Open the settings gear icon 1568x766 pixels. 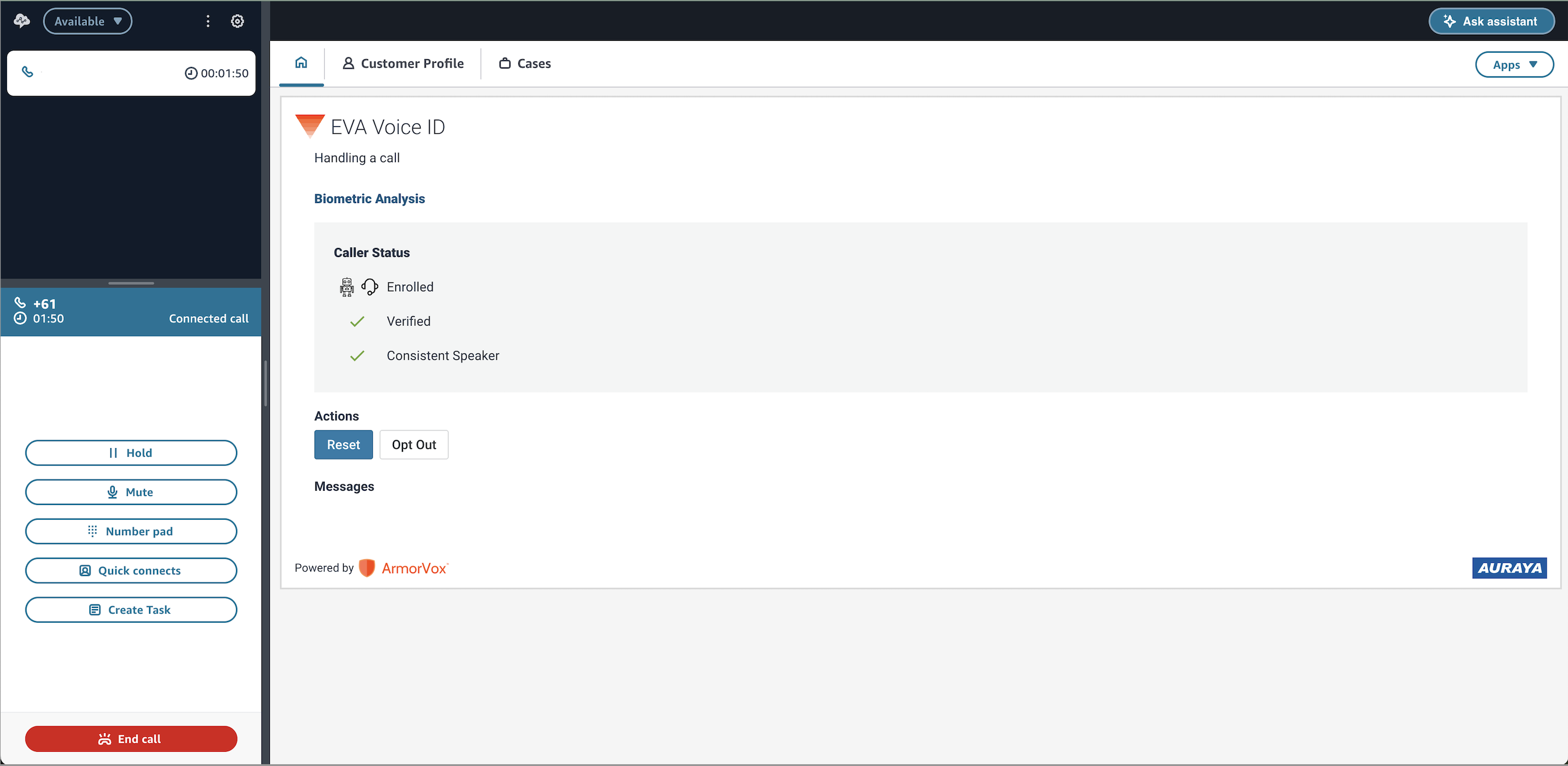pos(237,21)
